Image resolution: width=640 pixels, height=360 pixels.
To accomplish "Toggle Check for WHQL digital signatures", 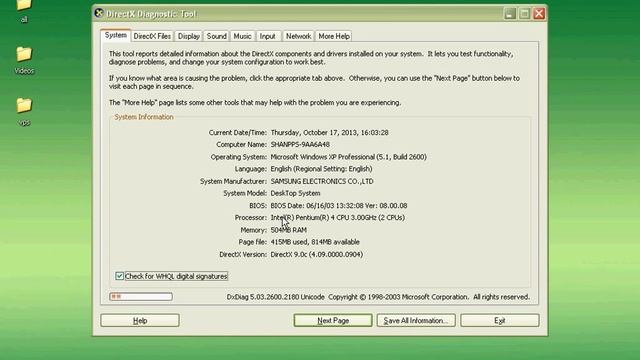I will tap(119, 276).
